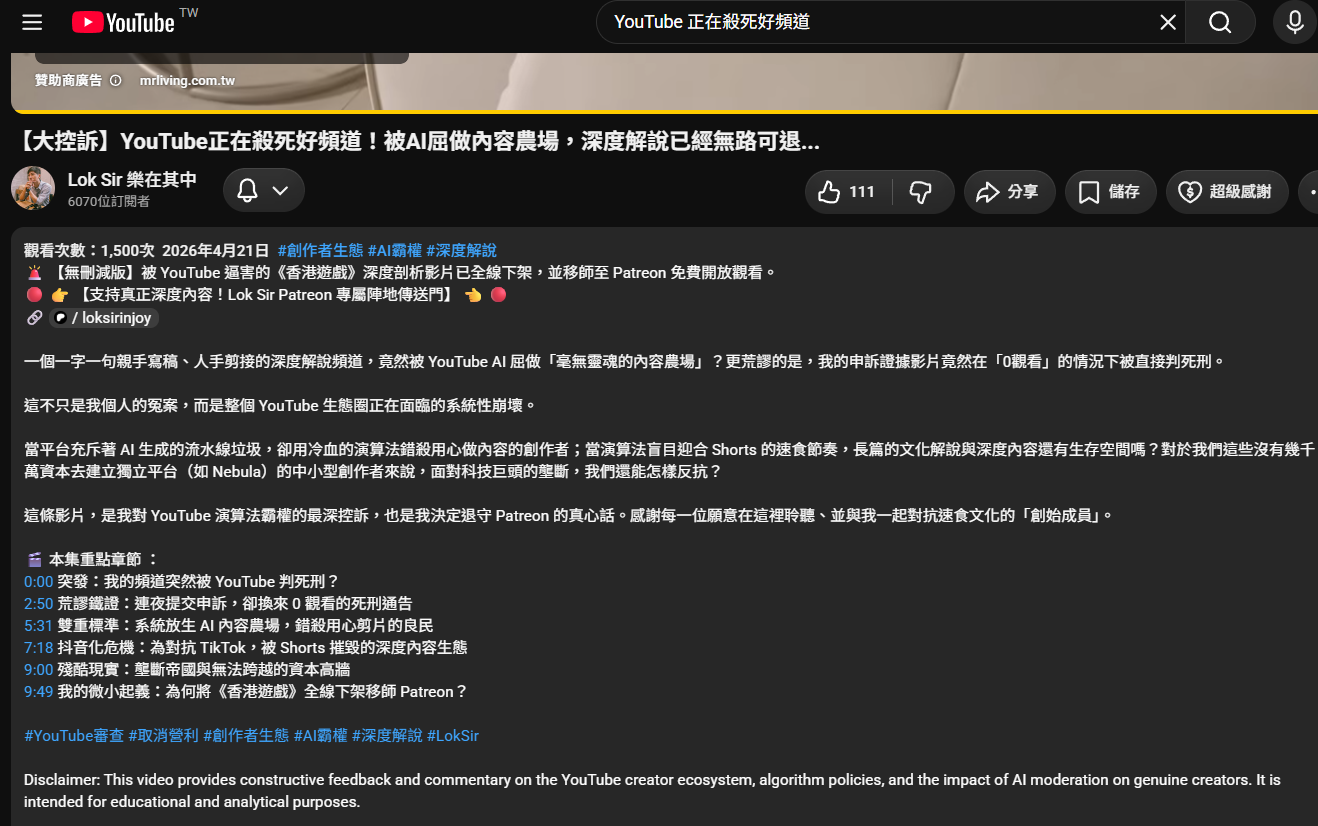This screenshot has width=1318, height=826.
Task: Open Lok Sir channel avatar
Action: 33,188
